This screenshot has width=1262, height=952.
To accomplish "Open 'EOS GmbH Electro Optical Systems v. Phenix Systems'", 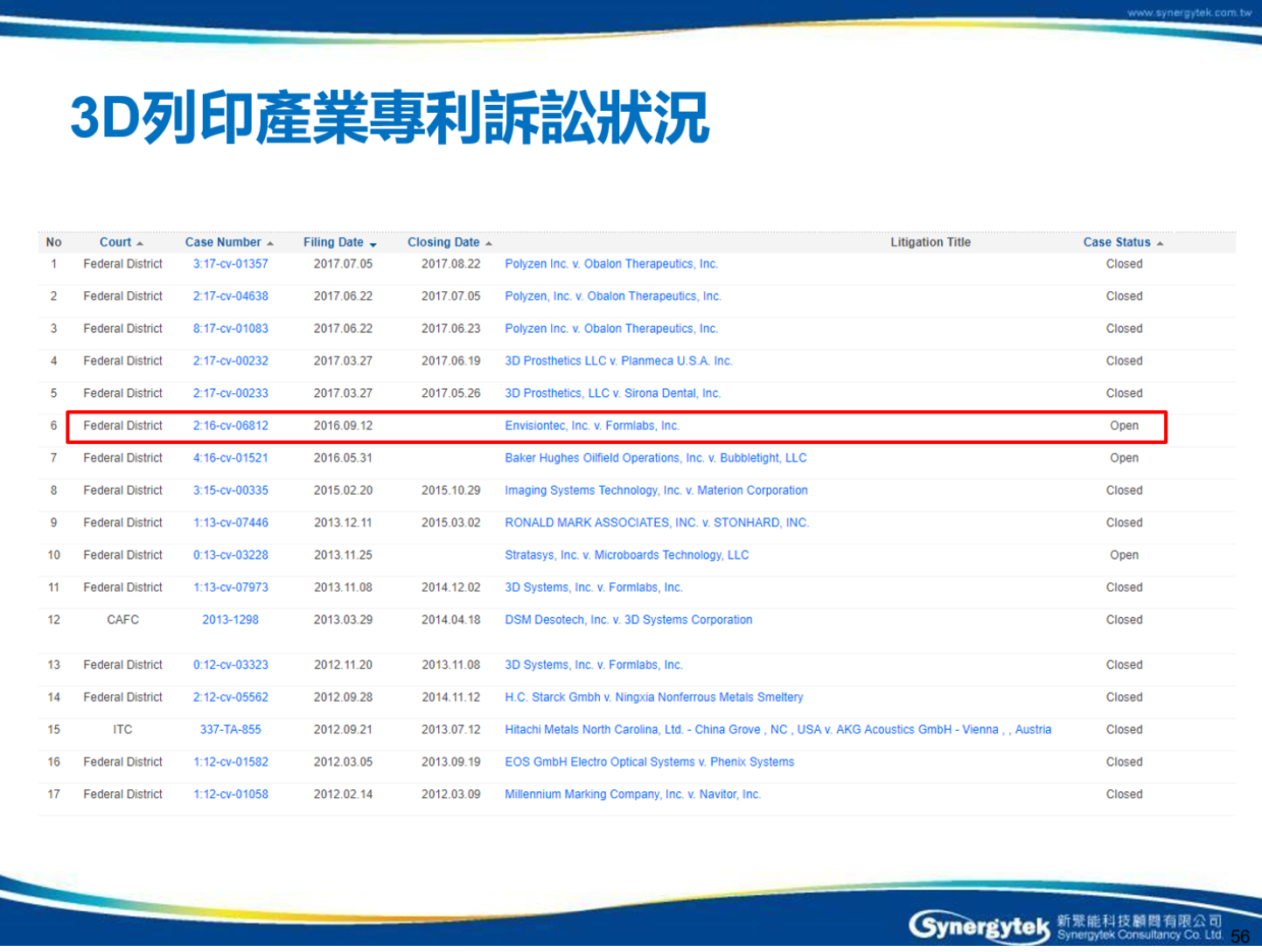I will [x=650, y=762].
